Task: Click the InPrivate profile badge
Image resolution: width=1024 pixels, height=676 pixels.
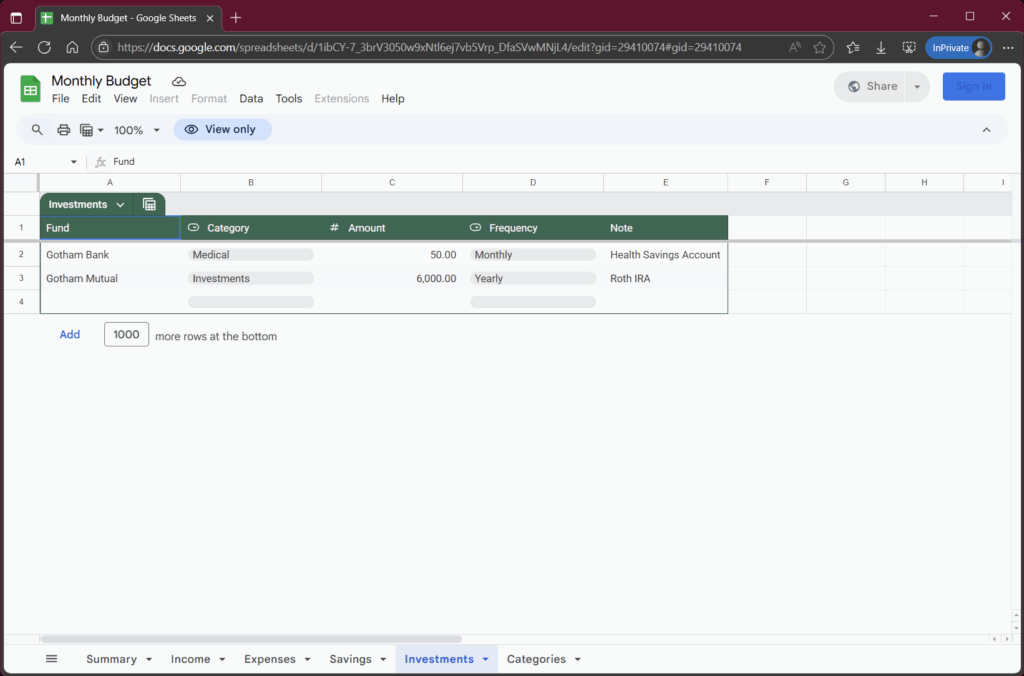Action: point(958,48)
